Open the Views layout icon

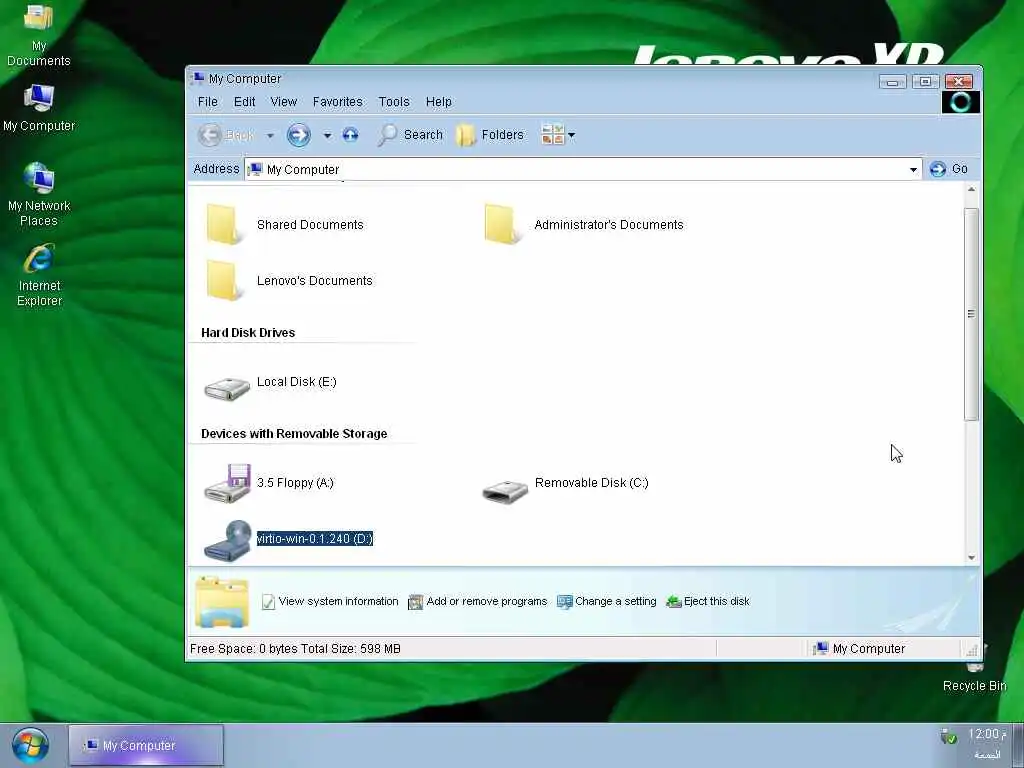[x=552, y=135]
